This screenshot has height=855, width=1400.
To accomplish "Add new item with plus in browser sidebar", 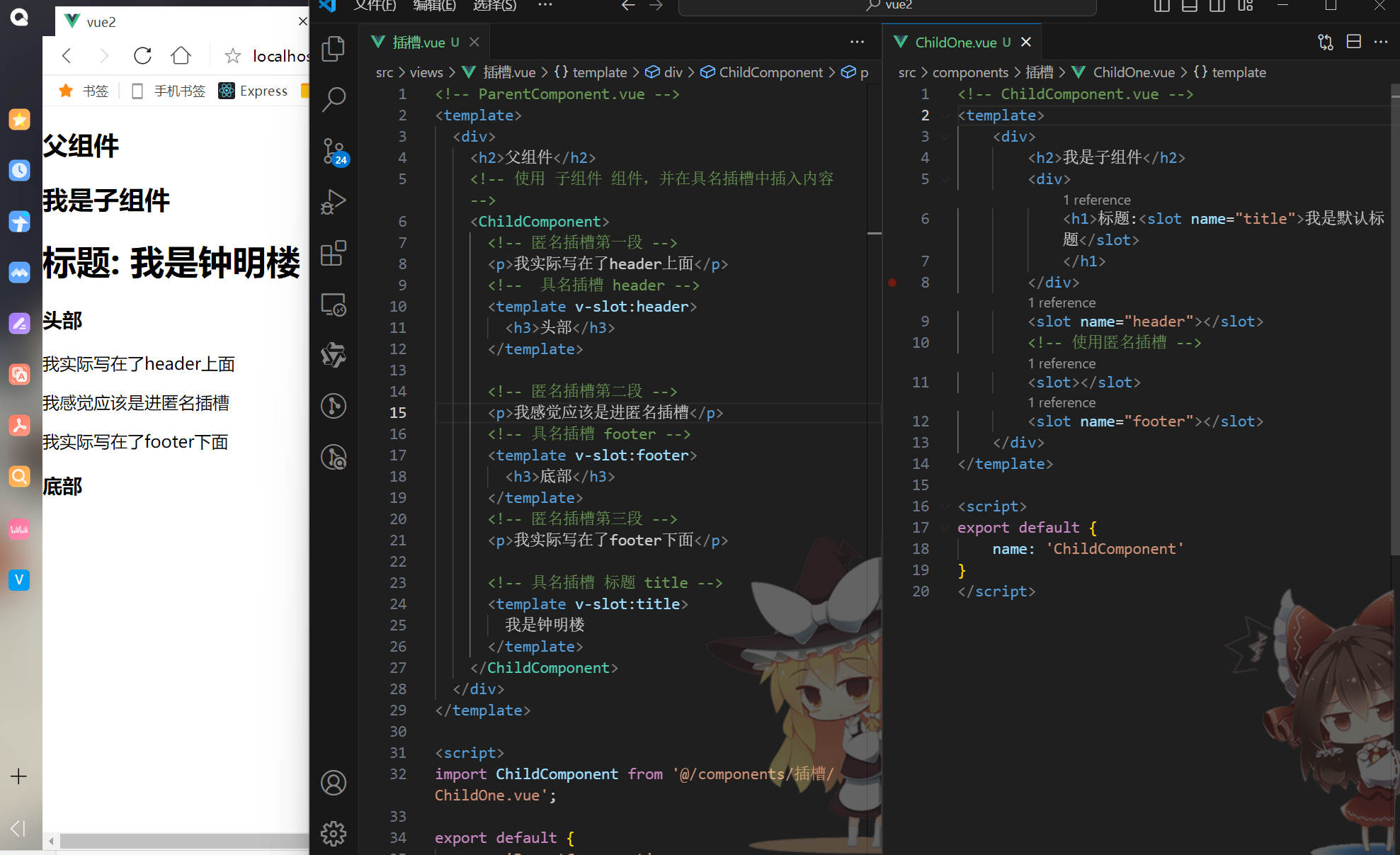I will coord(19,776).
